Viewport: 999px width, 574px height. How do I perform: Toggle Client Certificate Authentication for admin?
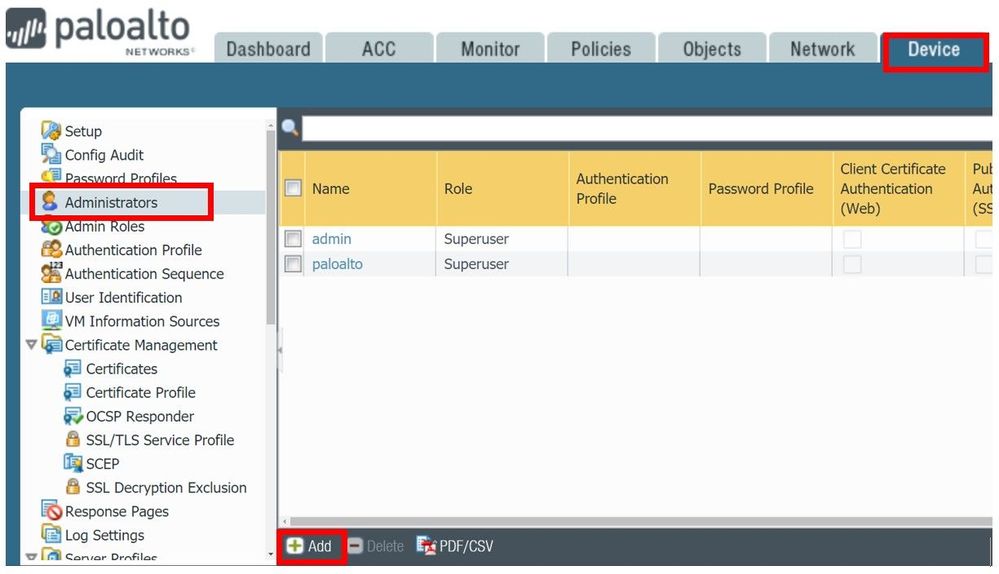pyautogui.click(x=852, y=239)
